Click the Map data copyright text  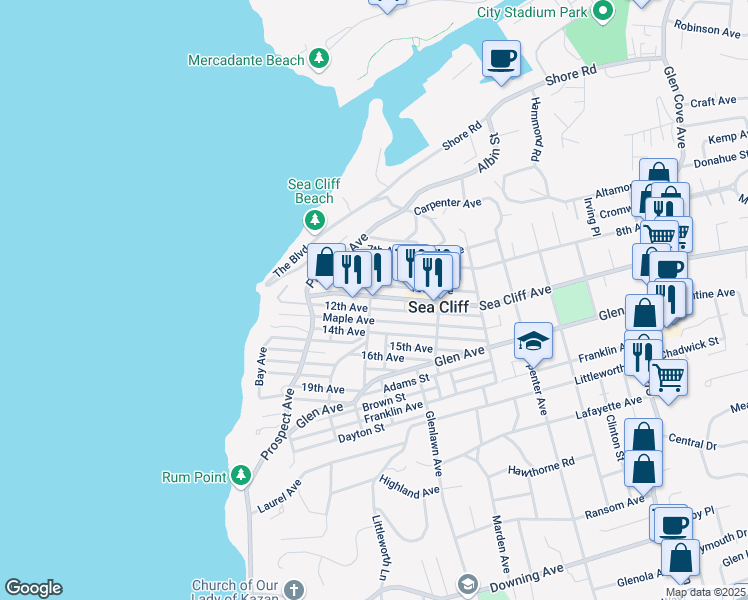click(705, 592)
